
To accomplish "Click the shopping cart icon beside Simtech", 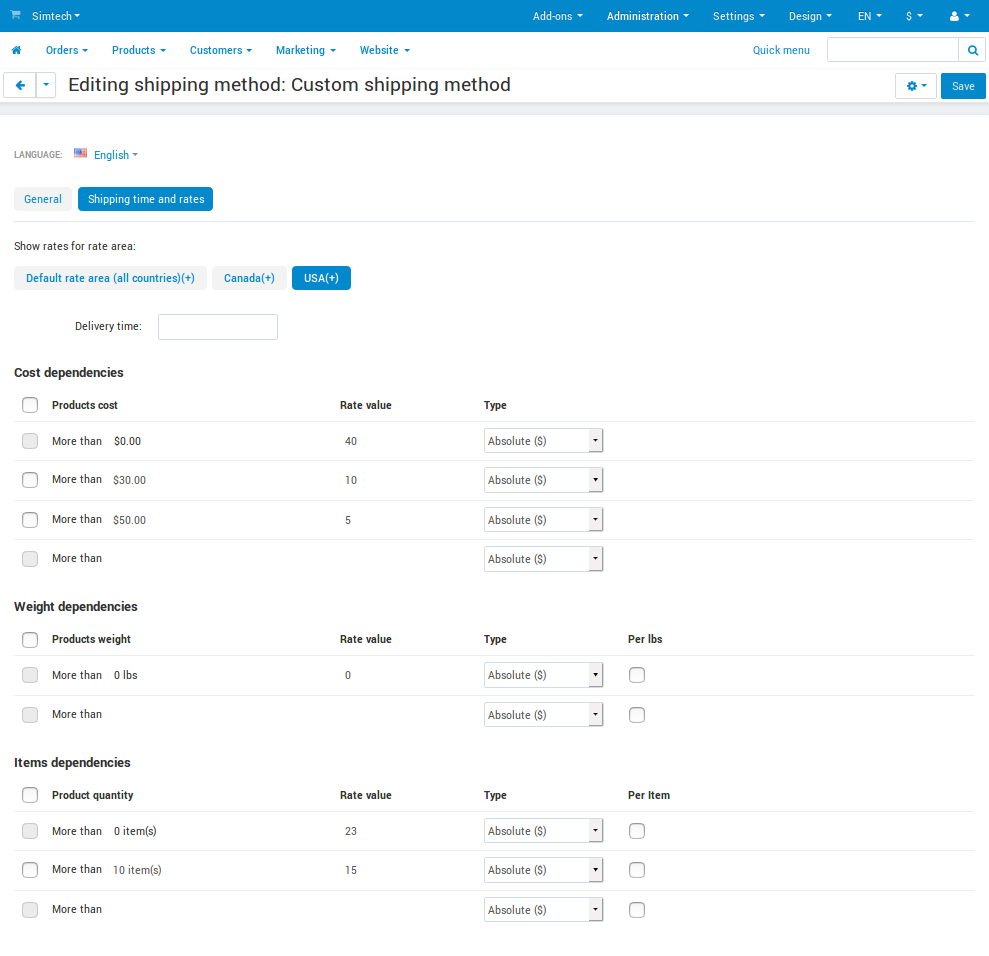I will pos(16,15).
